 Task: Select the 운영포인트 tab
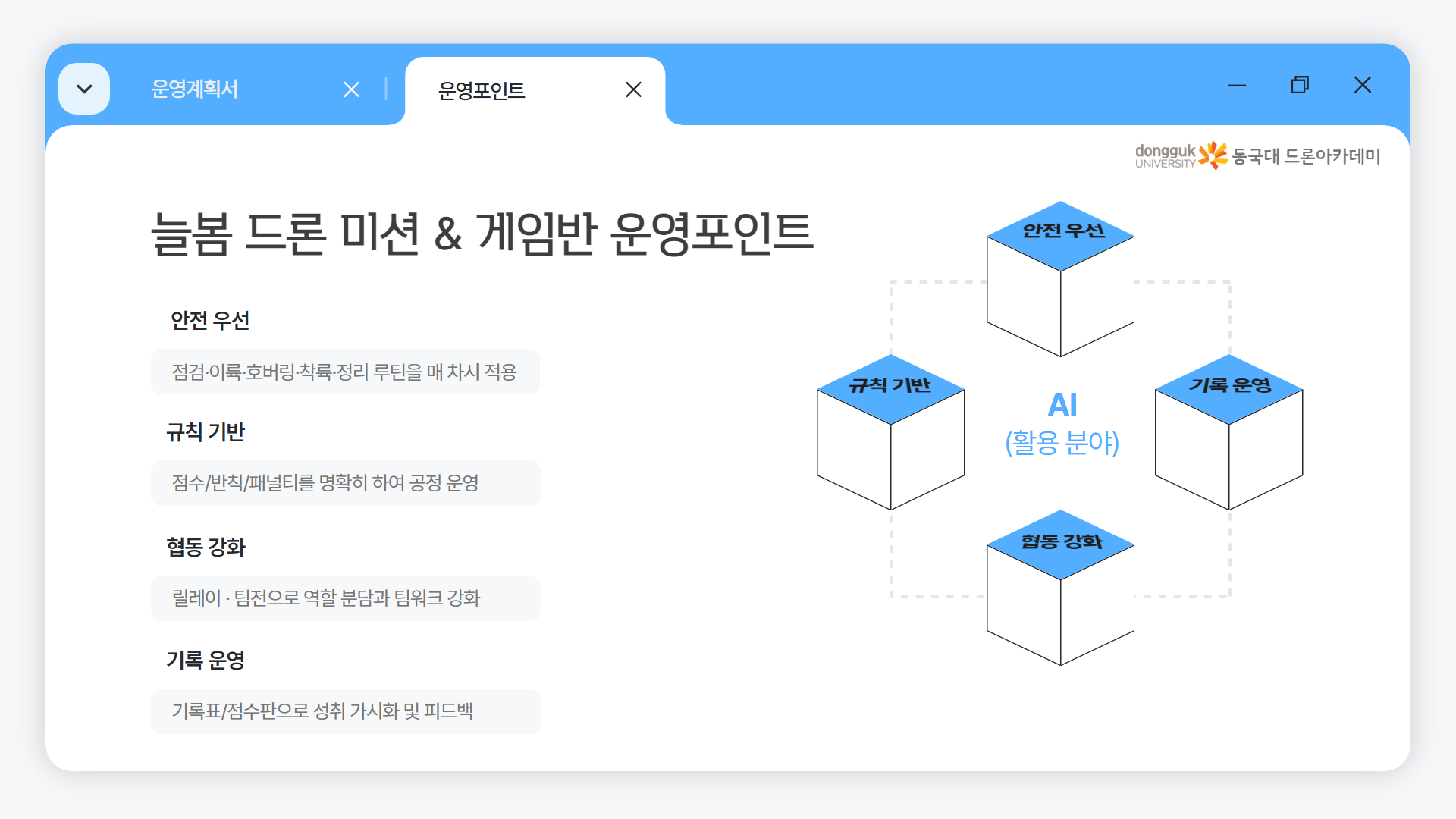[x=481, y=90]
